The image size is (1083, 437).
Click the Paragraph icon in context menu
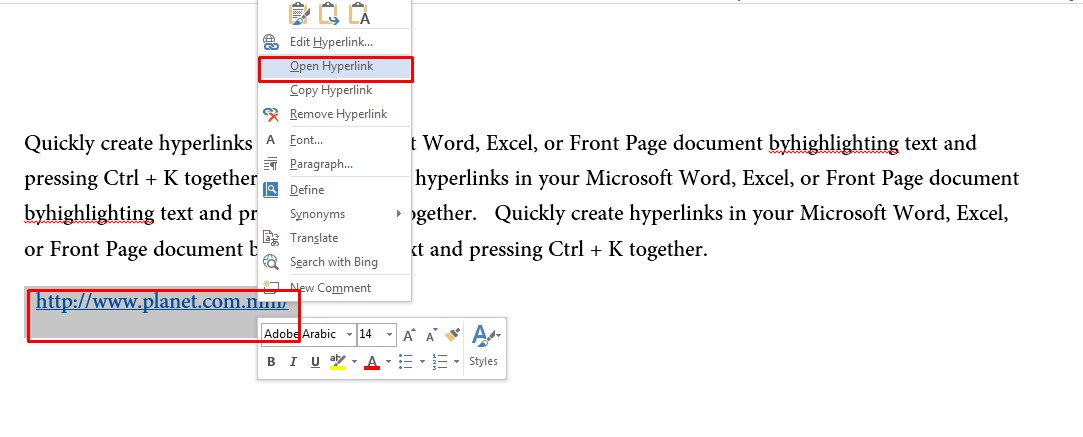tap(271, 164)
